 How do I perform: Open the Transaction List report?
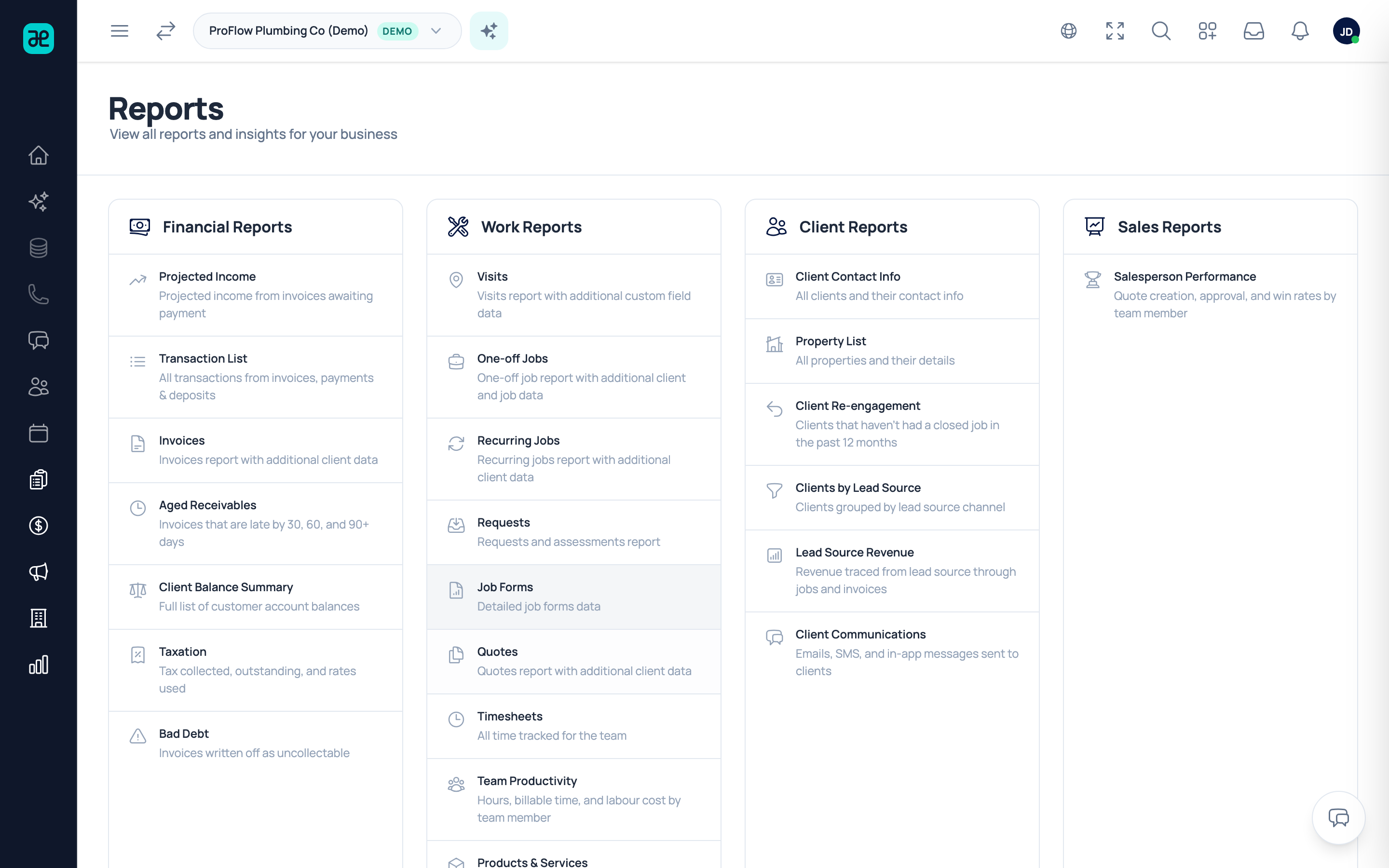click(256, 377)
